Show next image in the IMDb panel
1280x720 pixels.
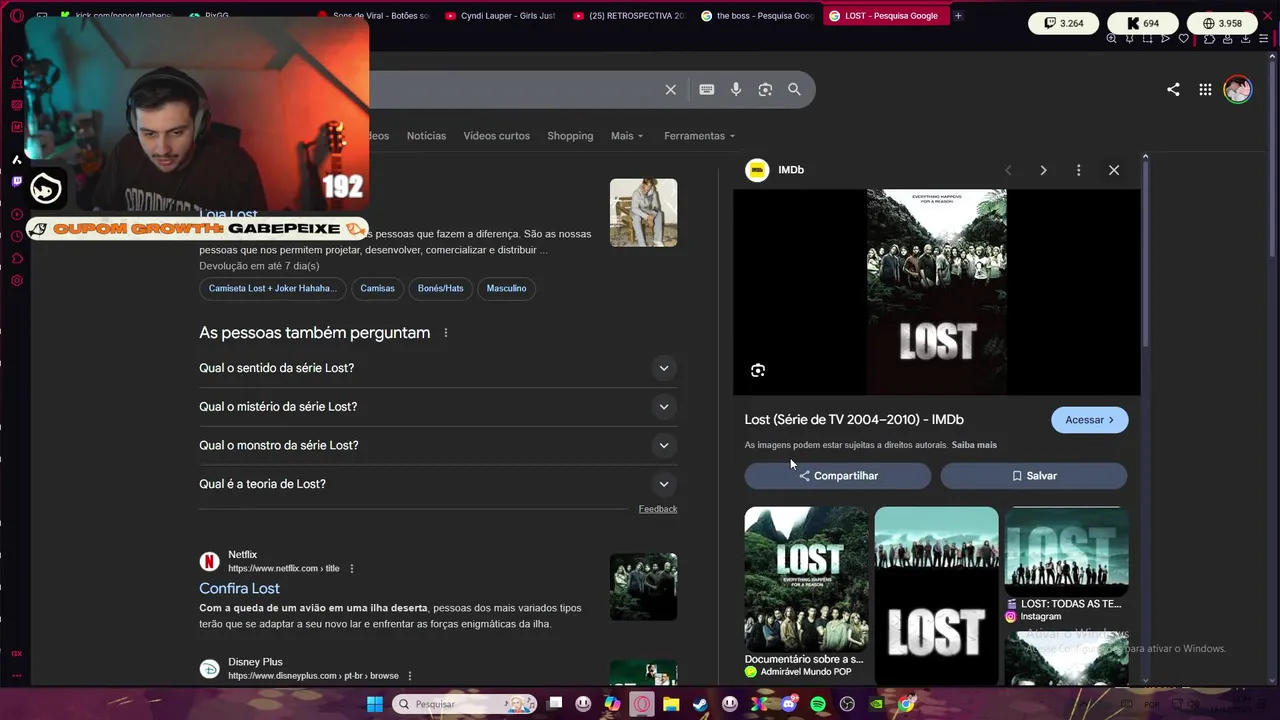[1043, 170]
